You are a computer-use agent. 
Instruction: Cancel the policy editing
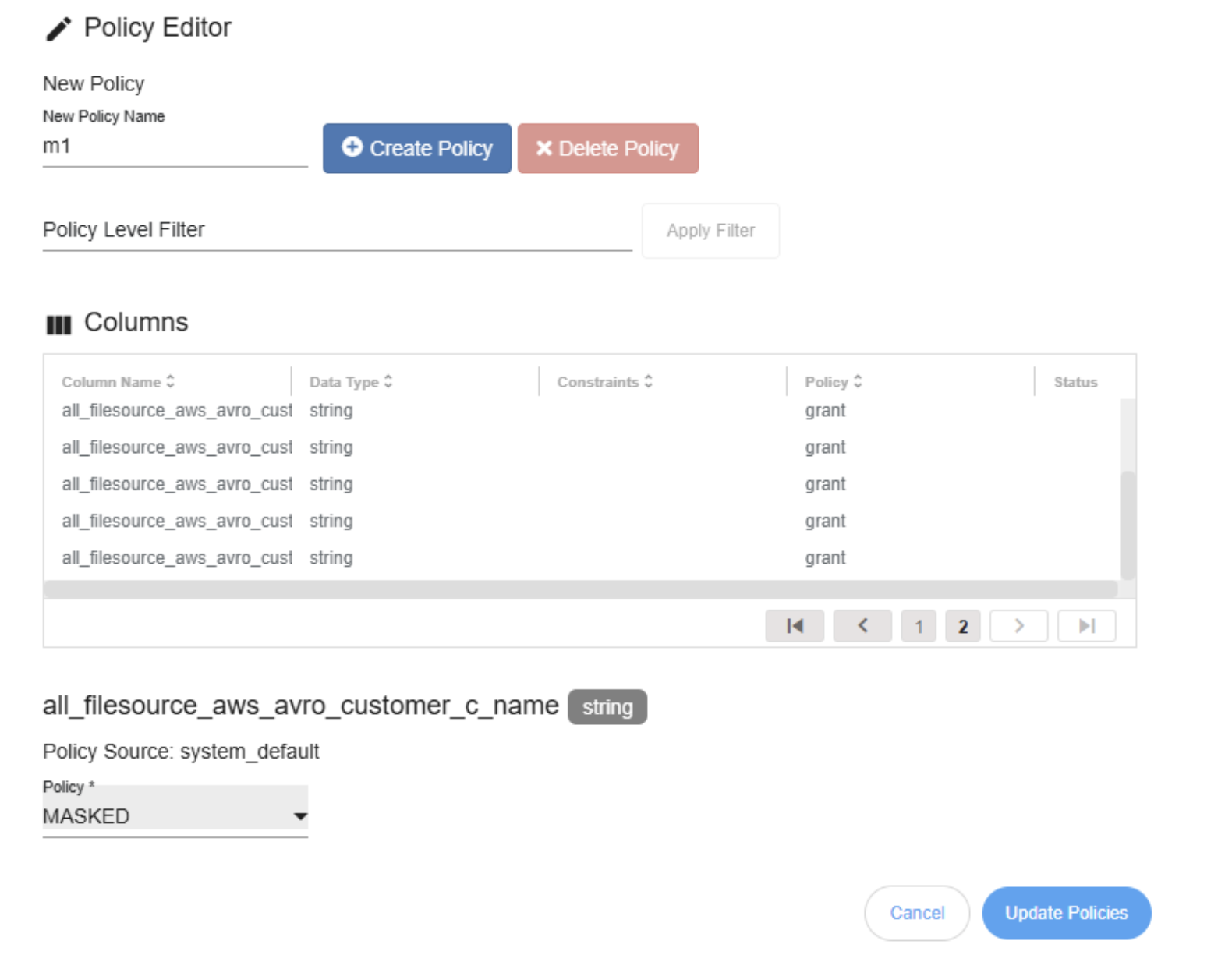coord(916,913)
